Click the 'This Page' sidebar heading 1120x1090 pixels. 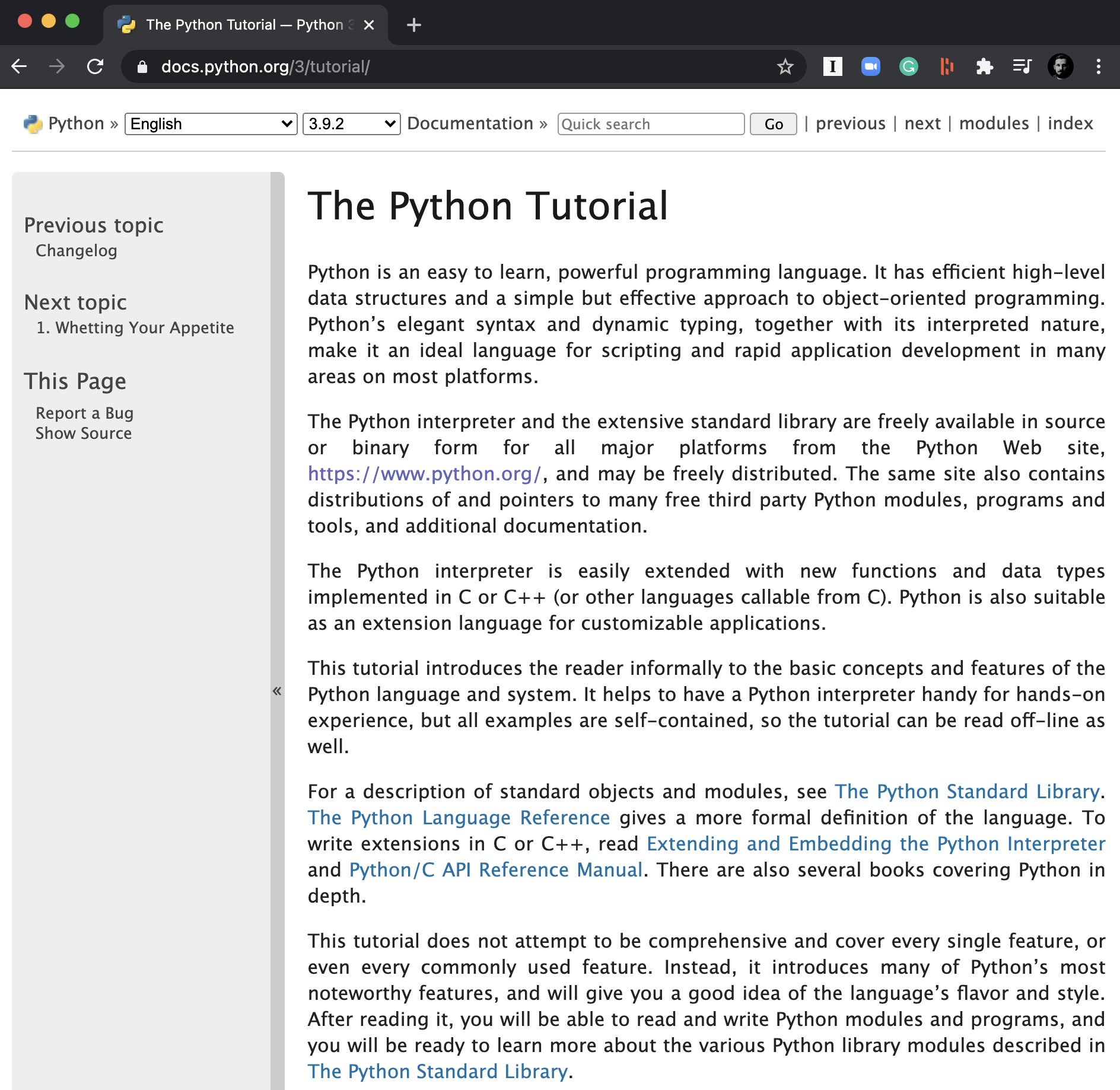[x=75, y=381]
